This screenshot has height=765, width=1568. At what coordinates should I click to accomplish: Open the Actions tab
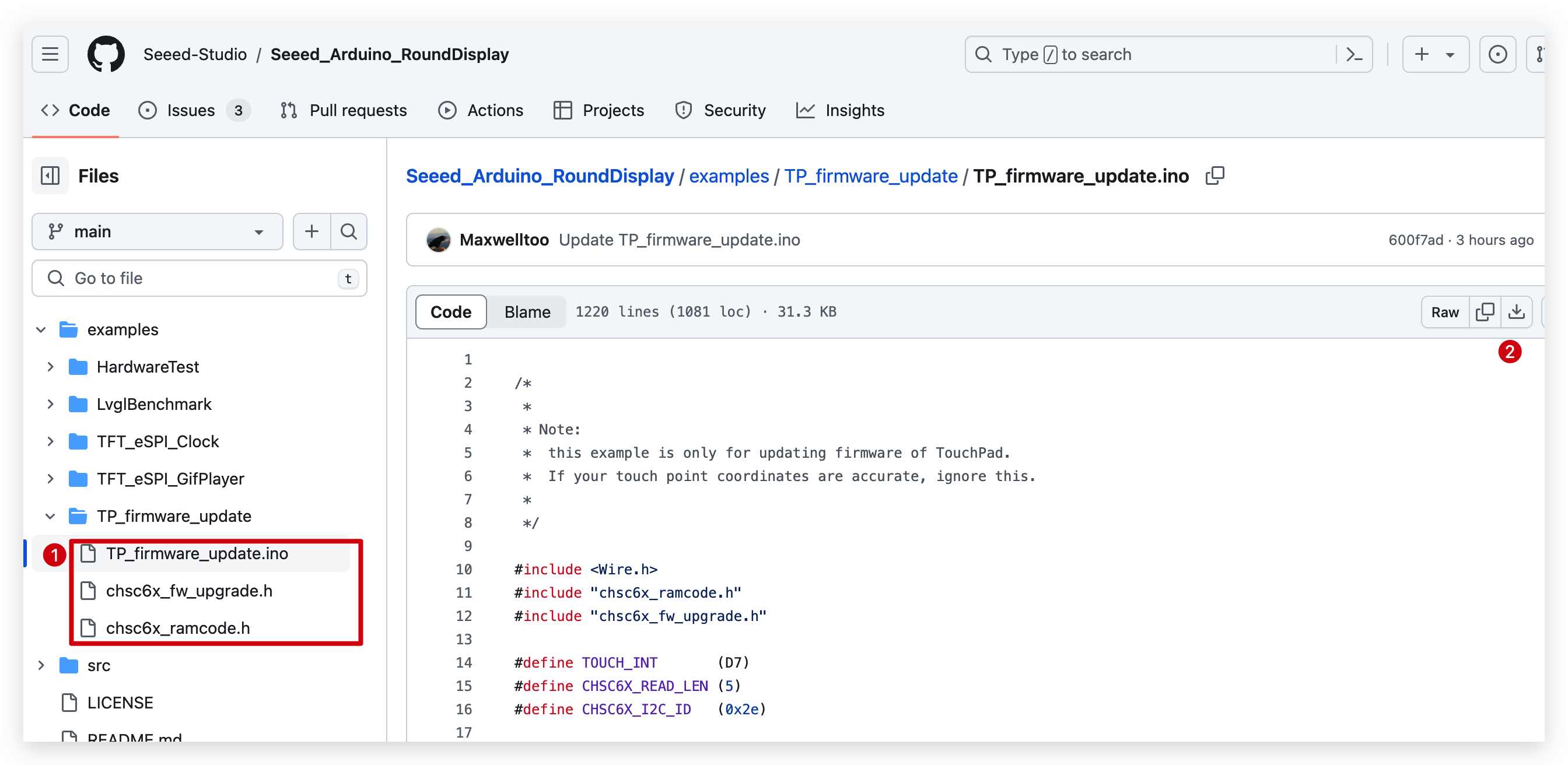pyautogui.click(x=481, y=110)
